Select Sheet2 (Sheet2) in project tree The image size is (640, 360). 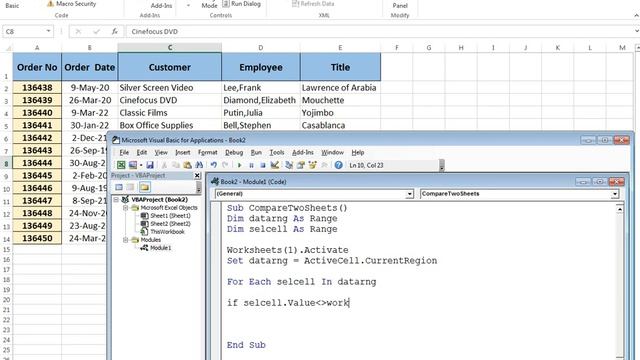170,224
